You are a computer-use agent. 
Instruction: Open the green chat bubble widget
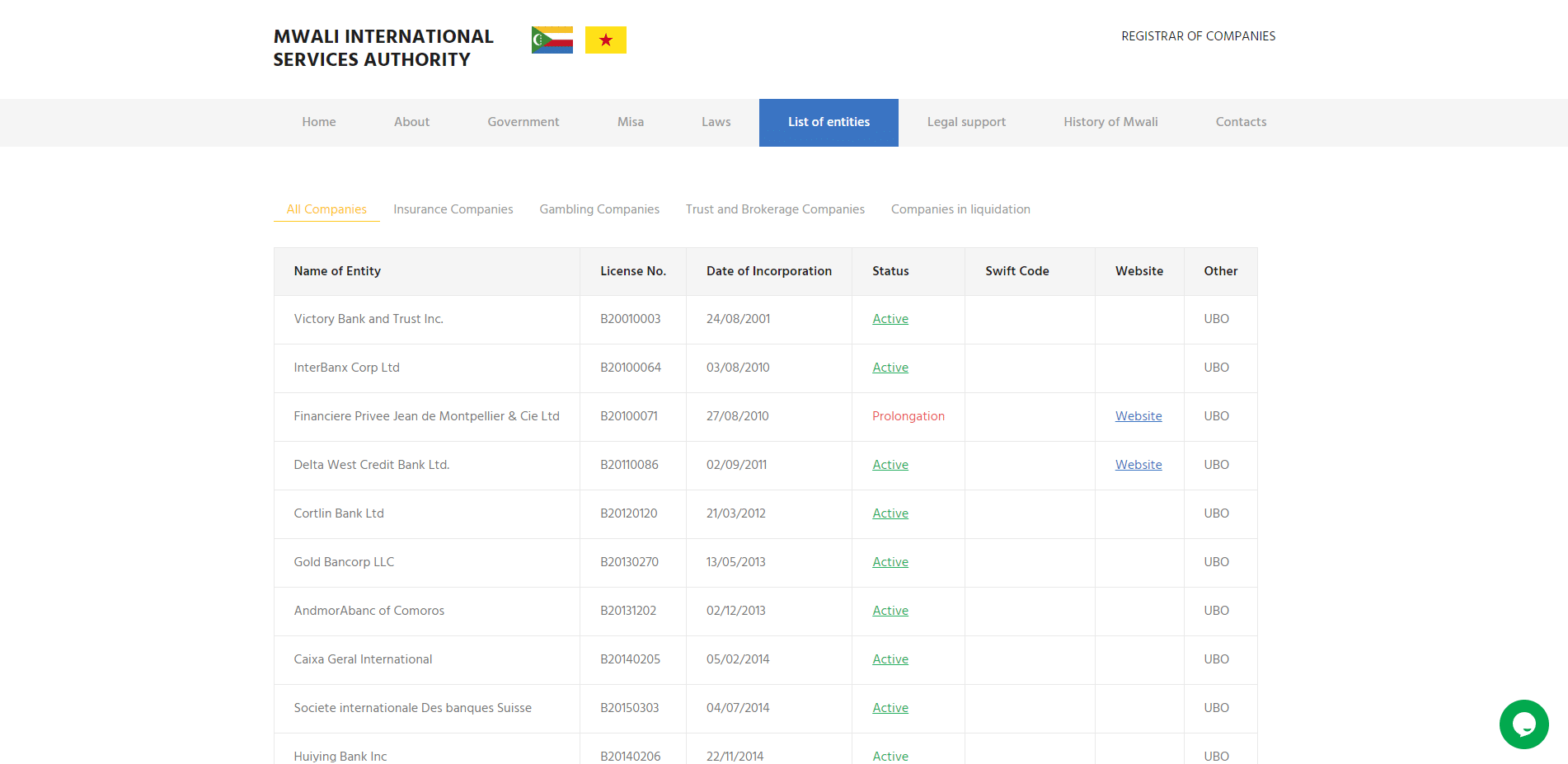click(1523, 724)
